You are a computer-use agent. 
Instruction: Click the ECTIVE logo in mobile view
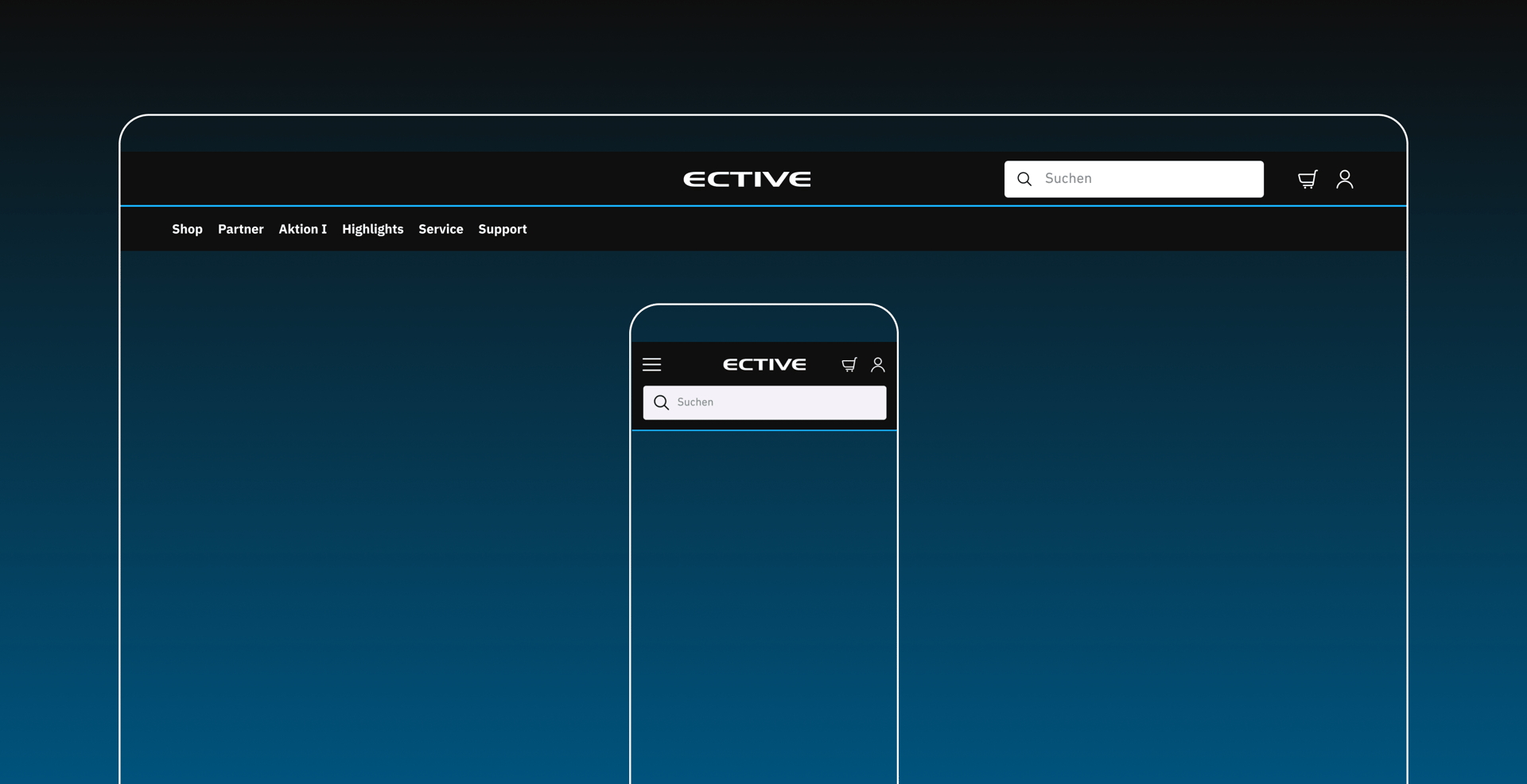pos(764,364)
